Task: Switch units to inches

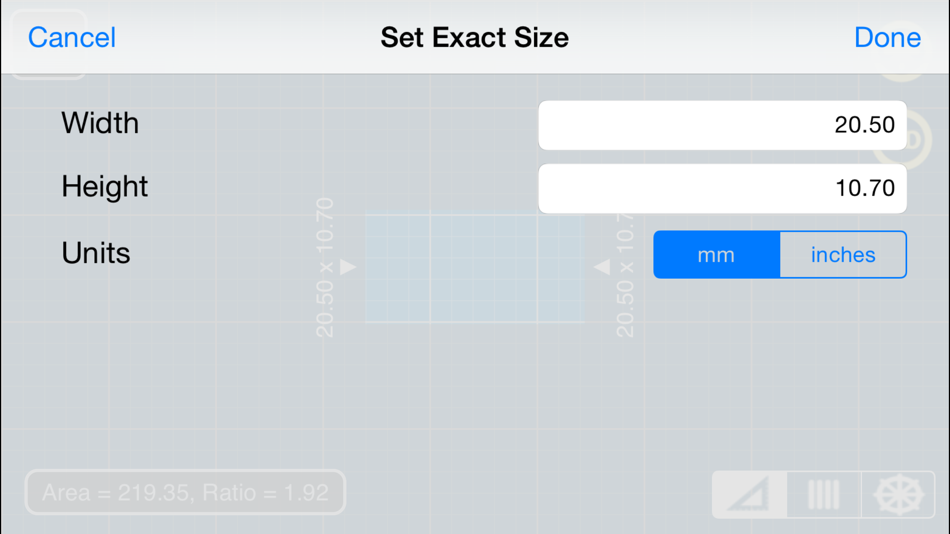Action: click(x=843, y=255)
